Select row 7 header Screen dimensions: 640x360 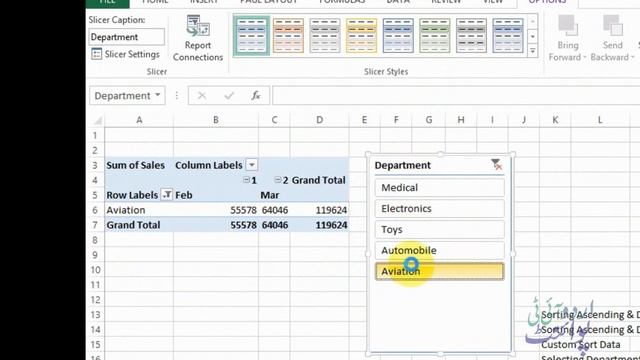click(x=95, y=225)
